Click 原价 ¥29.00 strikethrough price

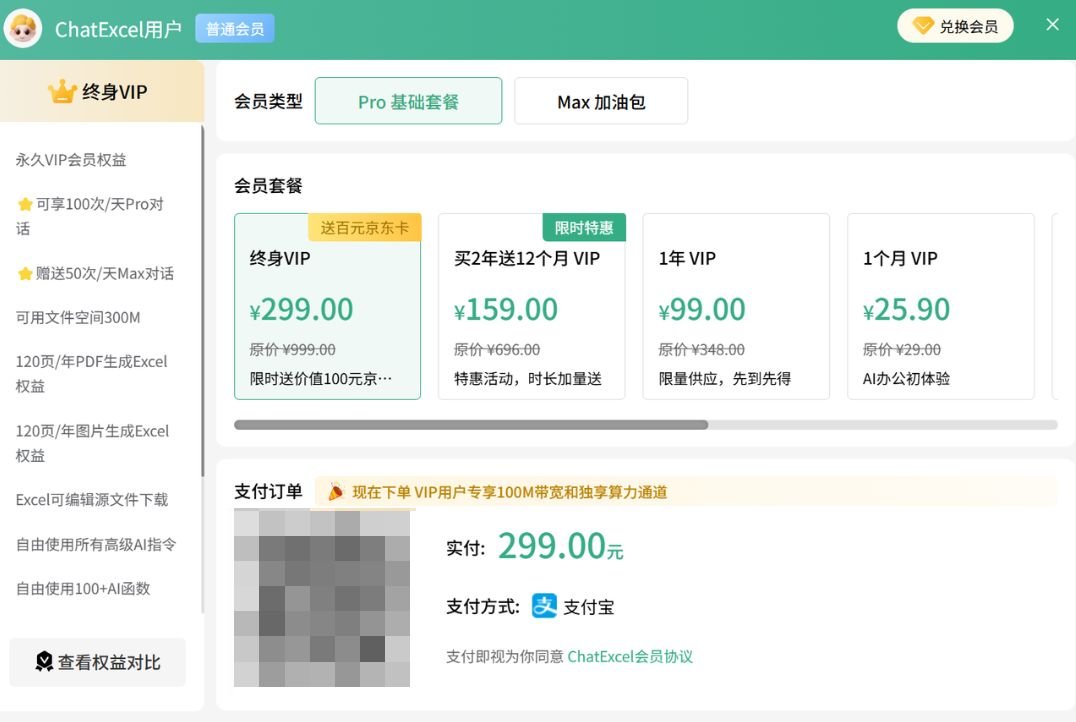click(x=902, y=349)
